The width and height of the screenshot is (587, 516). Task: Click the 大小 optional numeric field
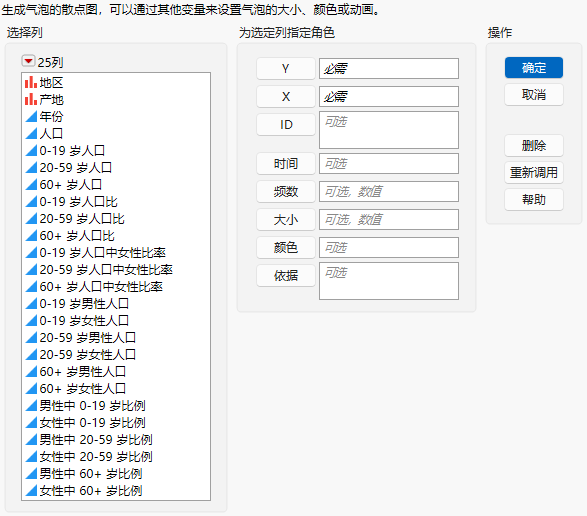coord(389,219)
